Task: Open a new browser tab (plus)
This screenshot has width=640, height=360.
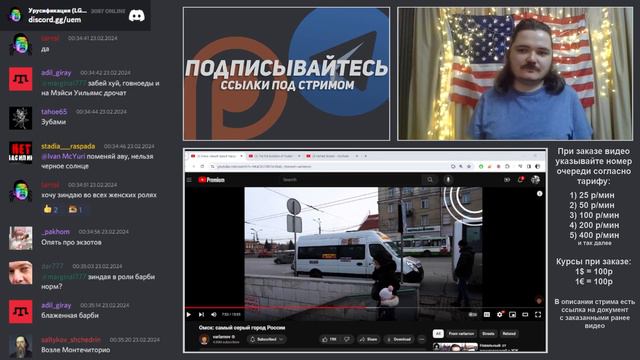Action: point(366,156)
